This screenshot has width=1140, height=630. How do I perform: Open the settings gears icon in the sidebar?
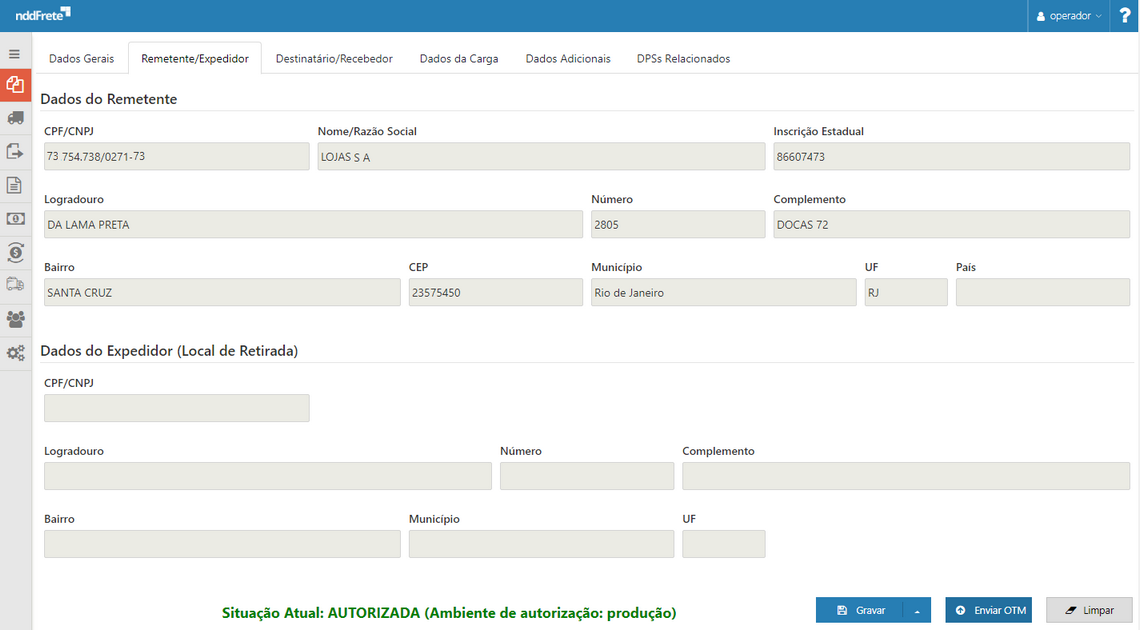click(x=15, y=353)
